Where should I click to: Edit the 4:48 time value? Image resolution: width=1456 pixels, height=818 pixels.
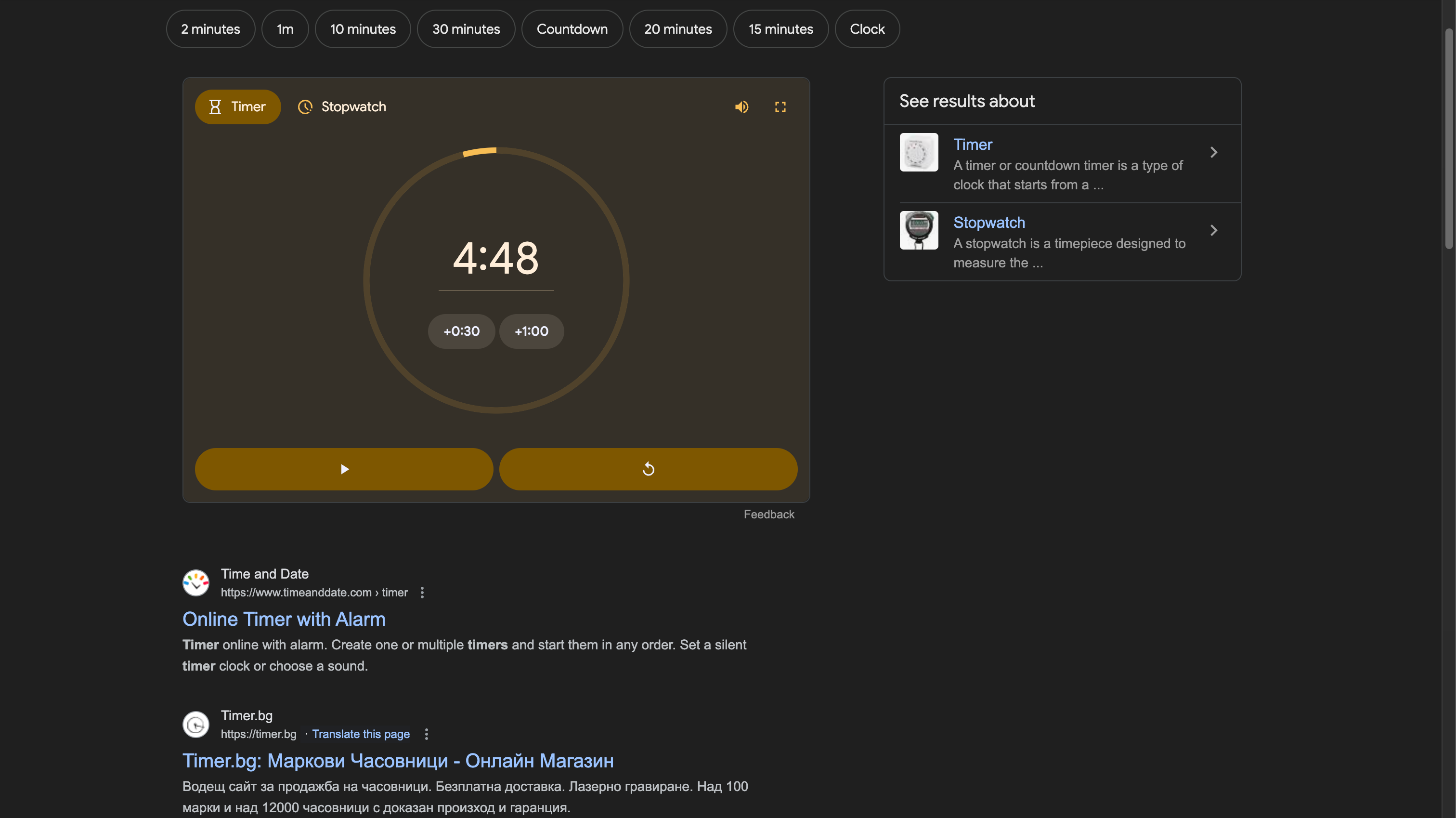click(496, 258)
